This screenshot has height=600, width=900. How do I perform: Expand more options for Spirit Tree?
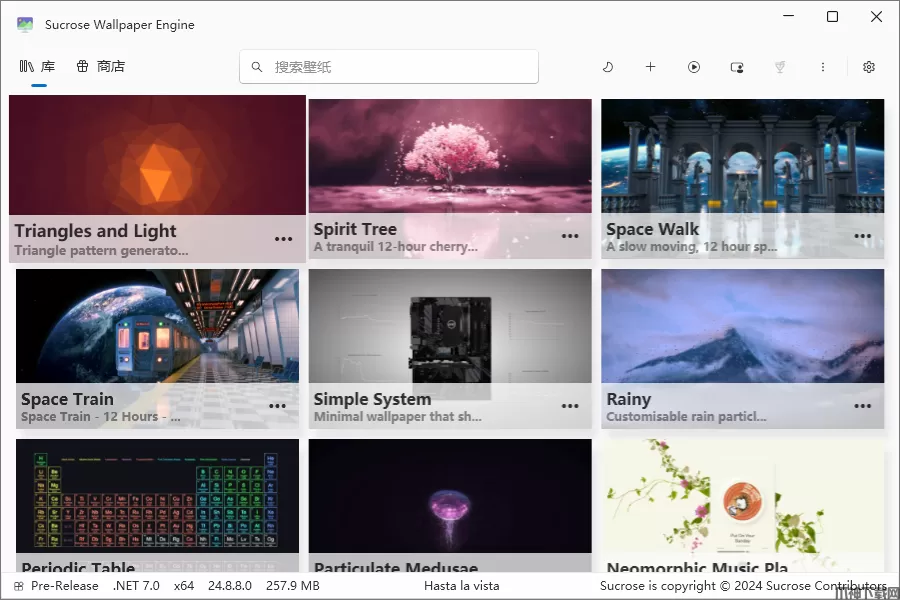[570, 237]
